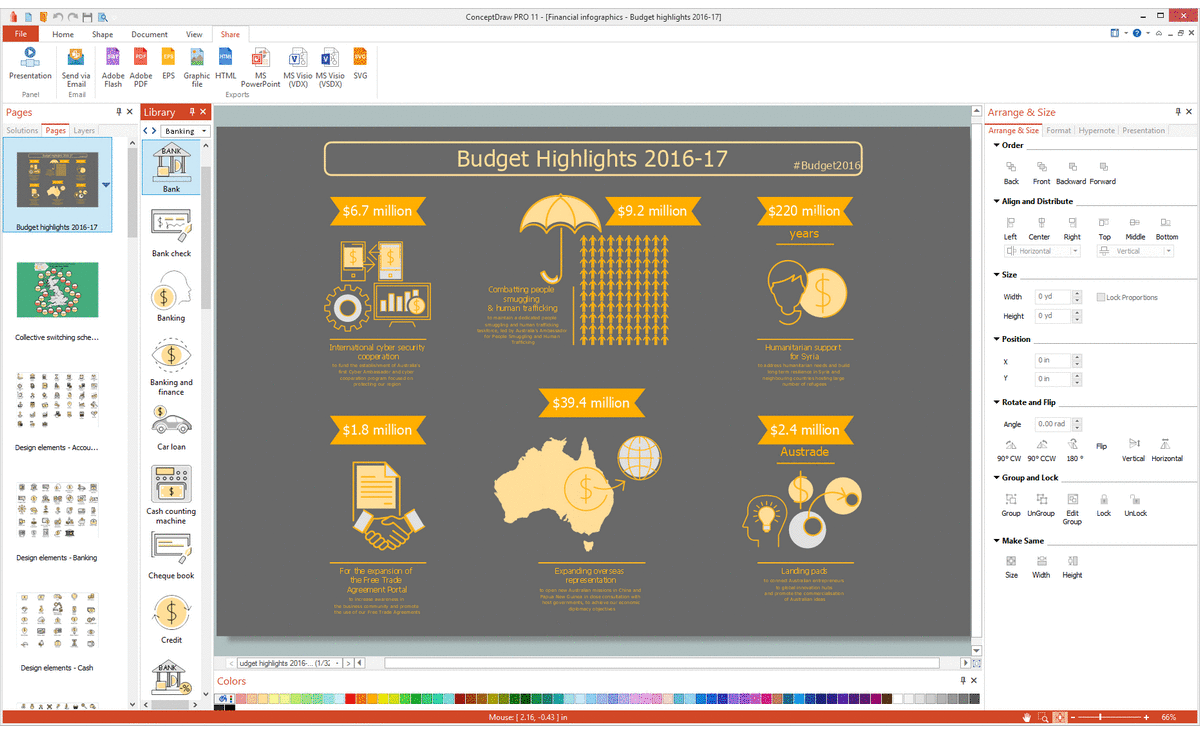1200x734 pixels.
Task: Align objects to Top
Action: (x=1104, y=229)
